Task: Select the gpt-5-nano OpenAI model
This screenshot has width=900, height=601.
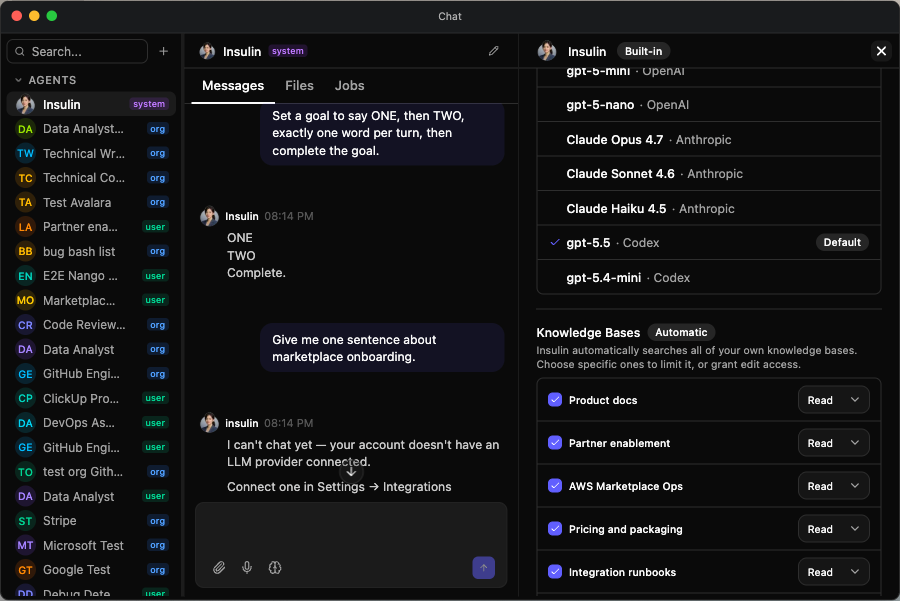Action: 708,105
